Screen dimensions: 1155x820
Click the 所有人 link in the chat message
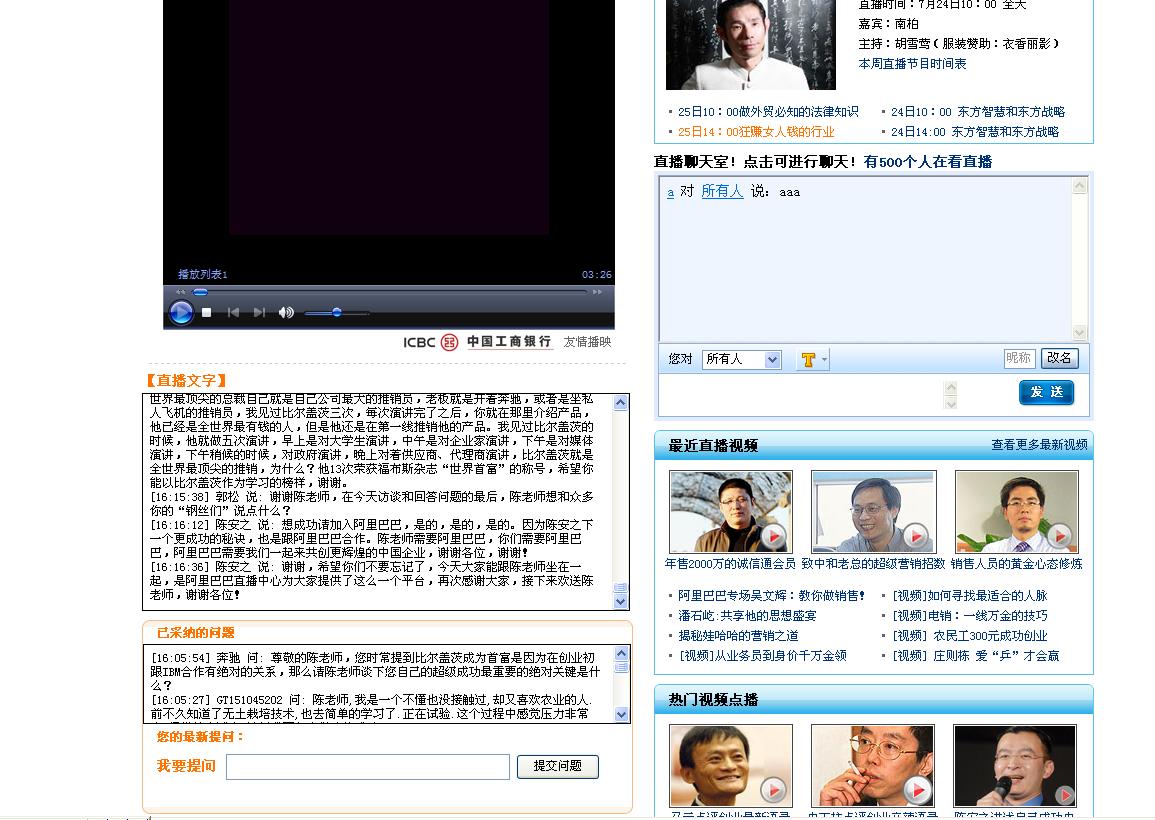point(722,191)
